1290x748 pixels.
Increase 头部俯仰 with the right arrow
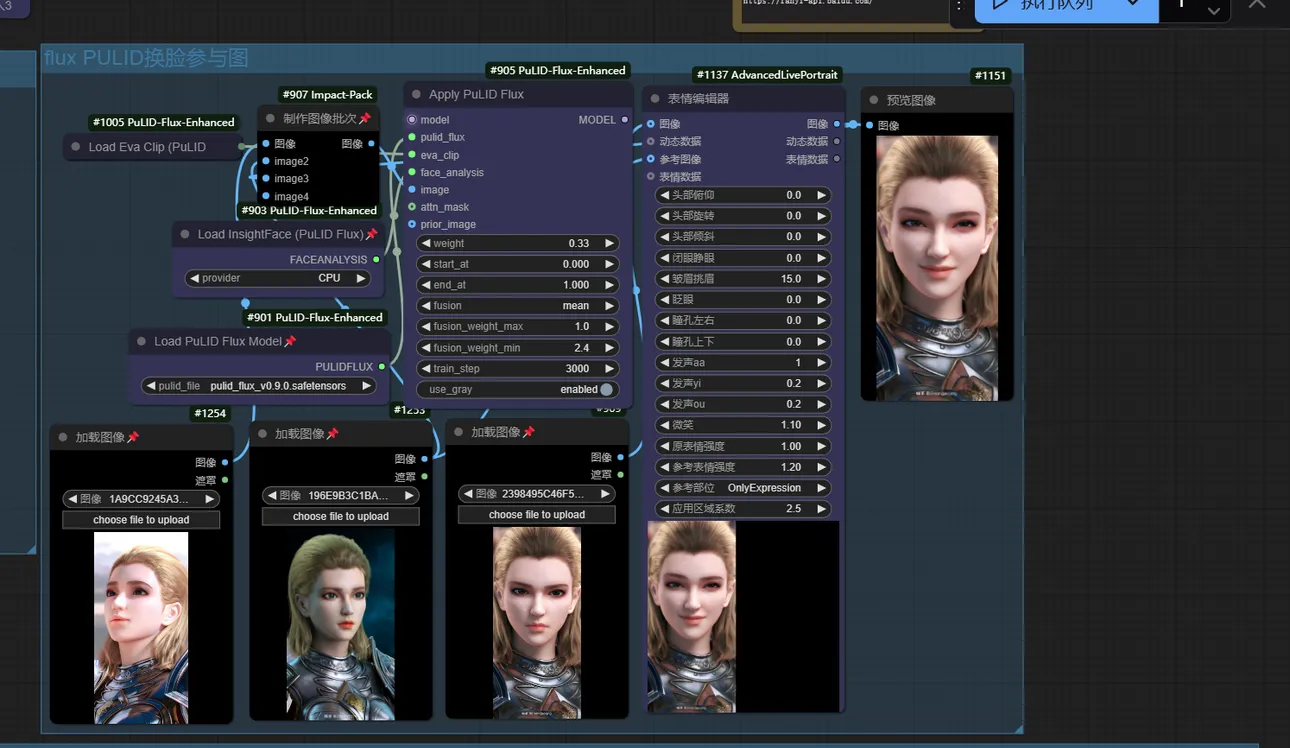pyautogui.click(x=821, y=195)
